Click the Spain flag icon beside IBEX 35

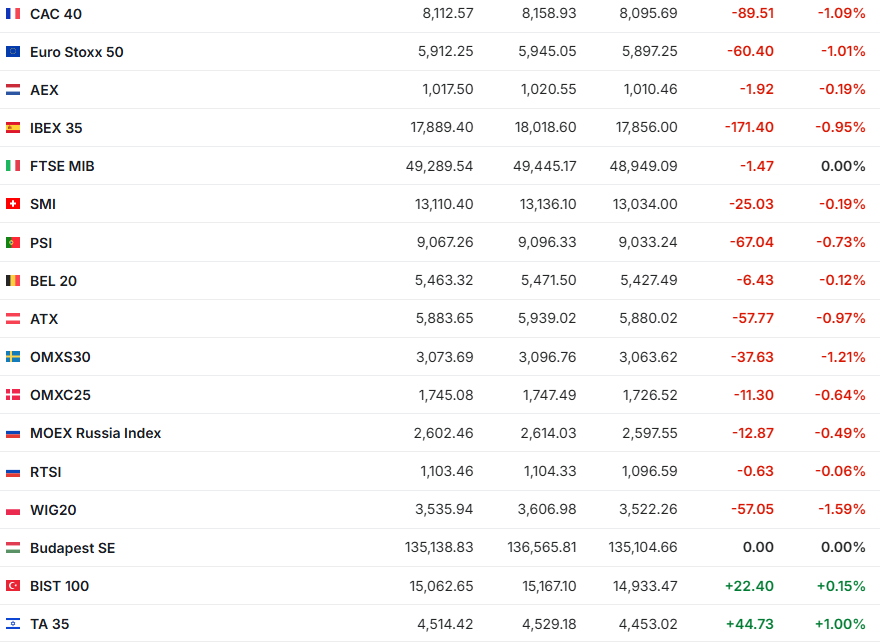coord(13,128)
